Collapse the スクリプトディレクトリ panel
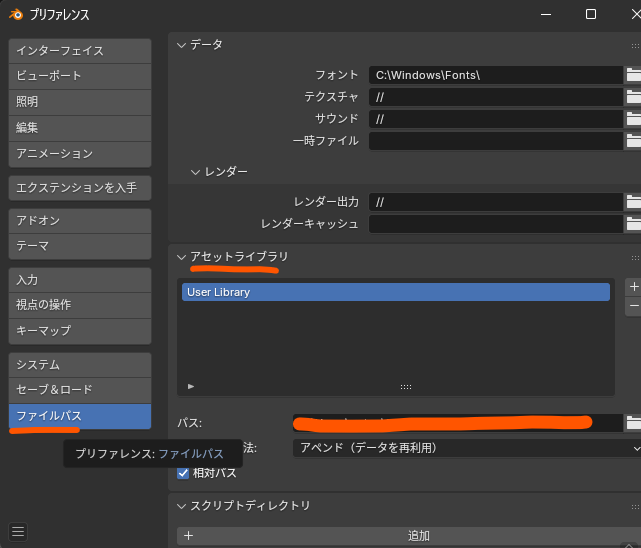 (182, 506)
